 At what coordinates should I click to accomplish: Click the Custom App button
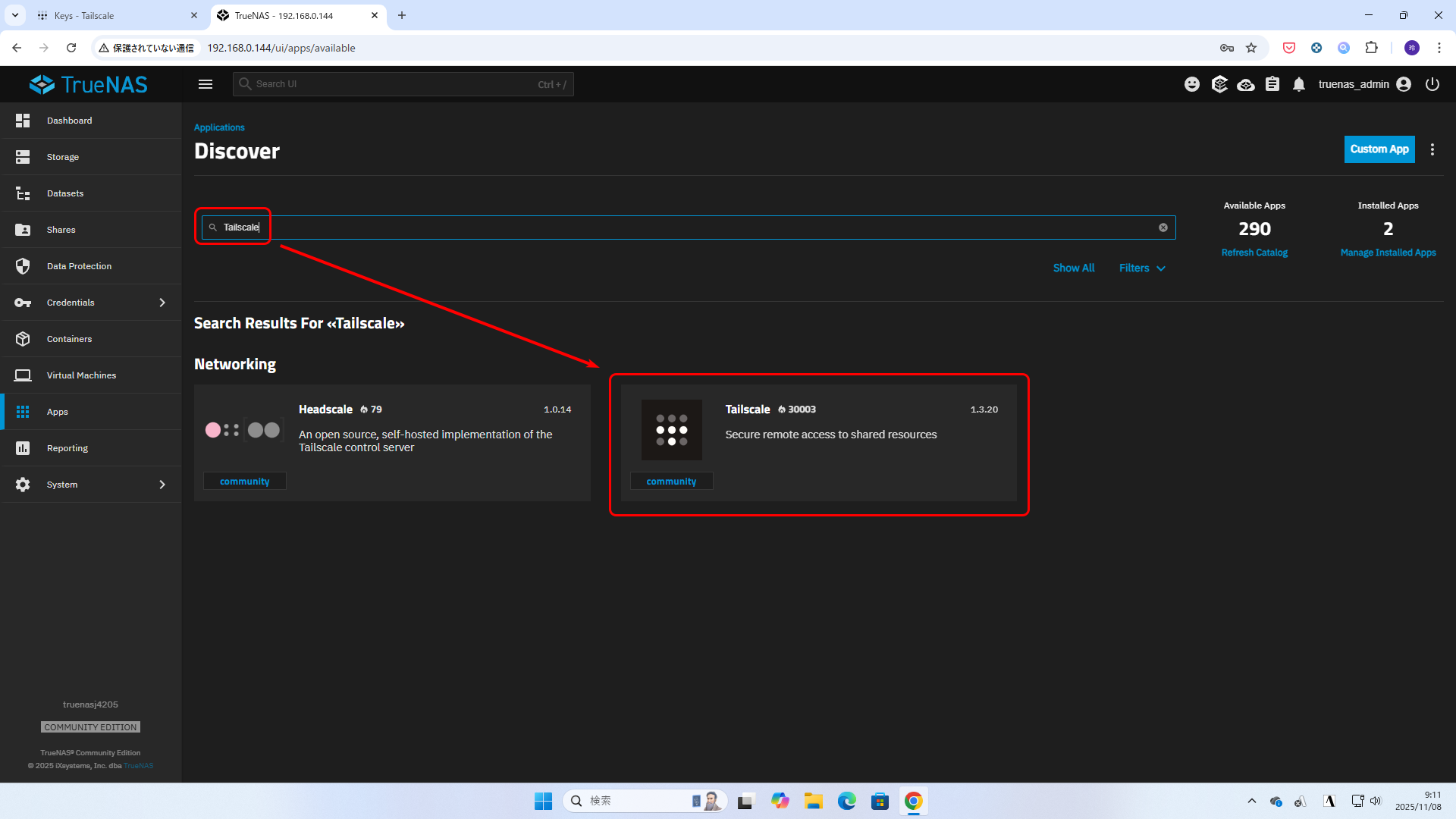click(1379, 149)
